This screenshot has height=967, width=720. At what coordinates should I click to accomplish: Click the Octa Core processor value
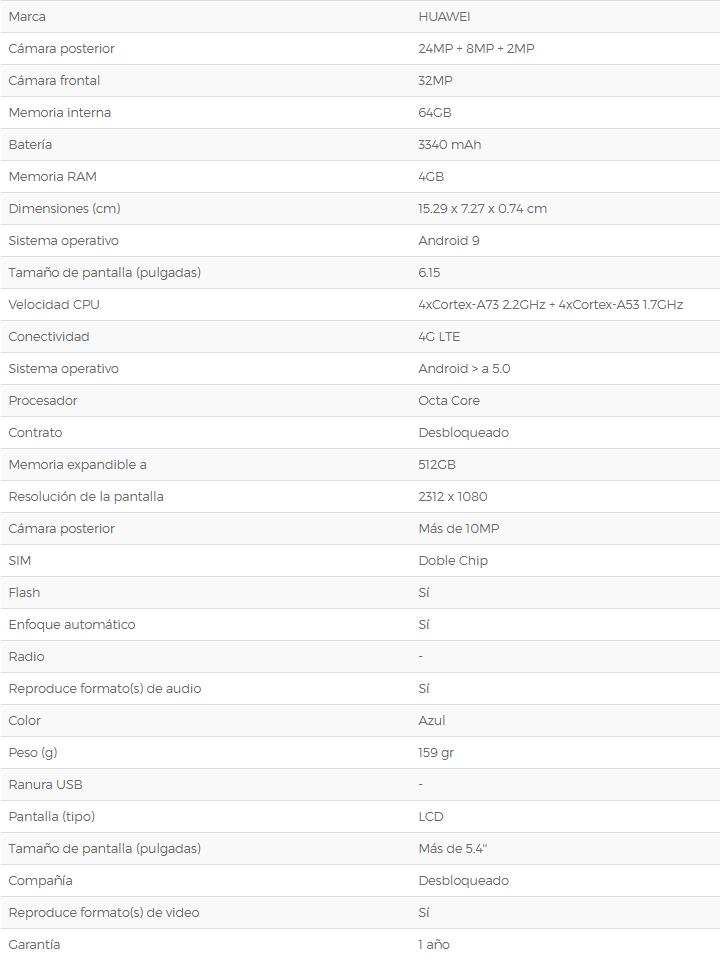pos(449,401)
